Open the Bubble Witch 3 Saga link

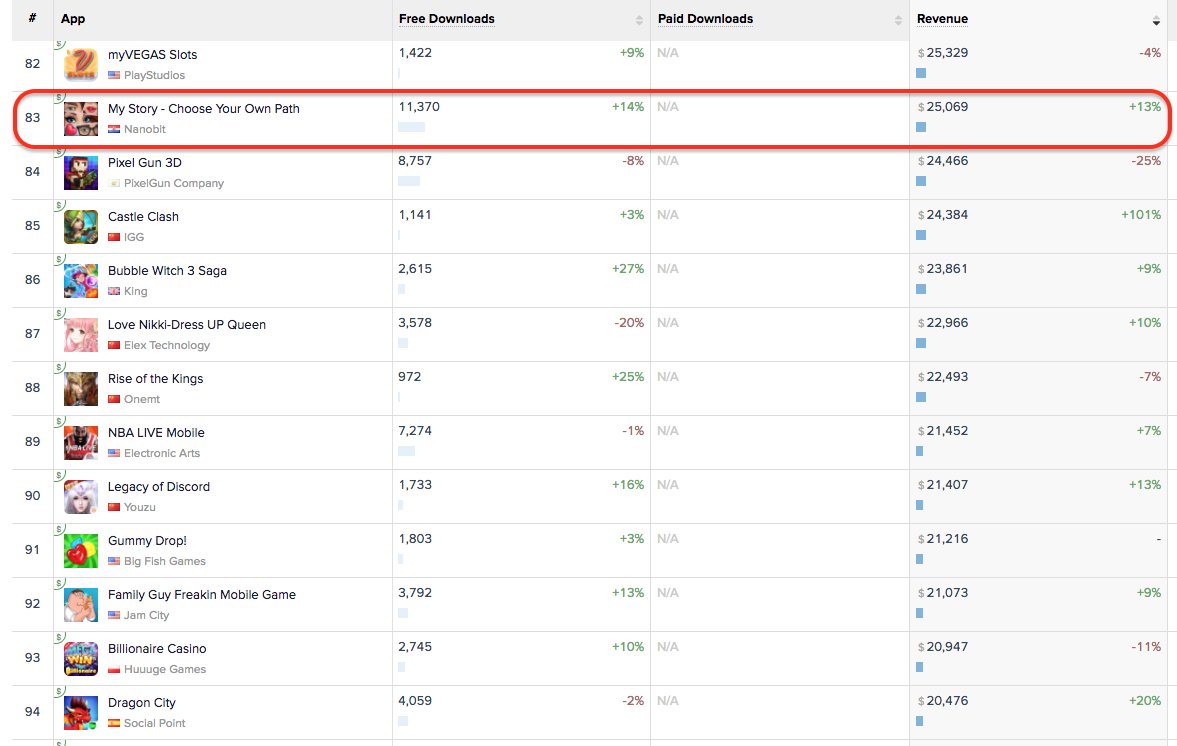[x=167, y=271]
